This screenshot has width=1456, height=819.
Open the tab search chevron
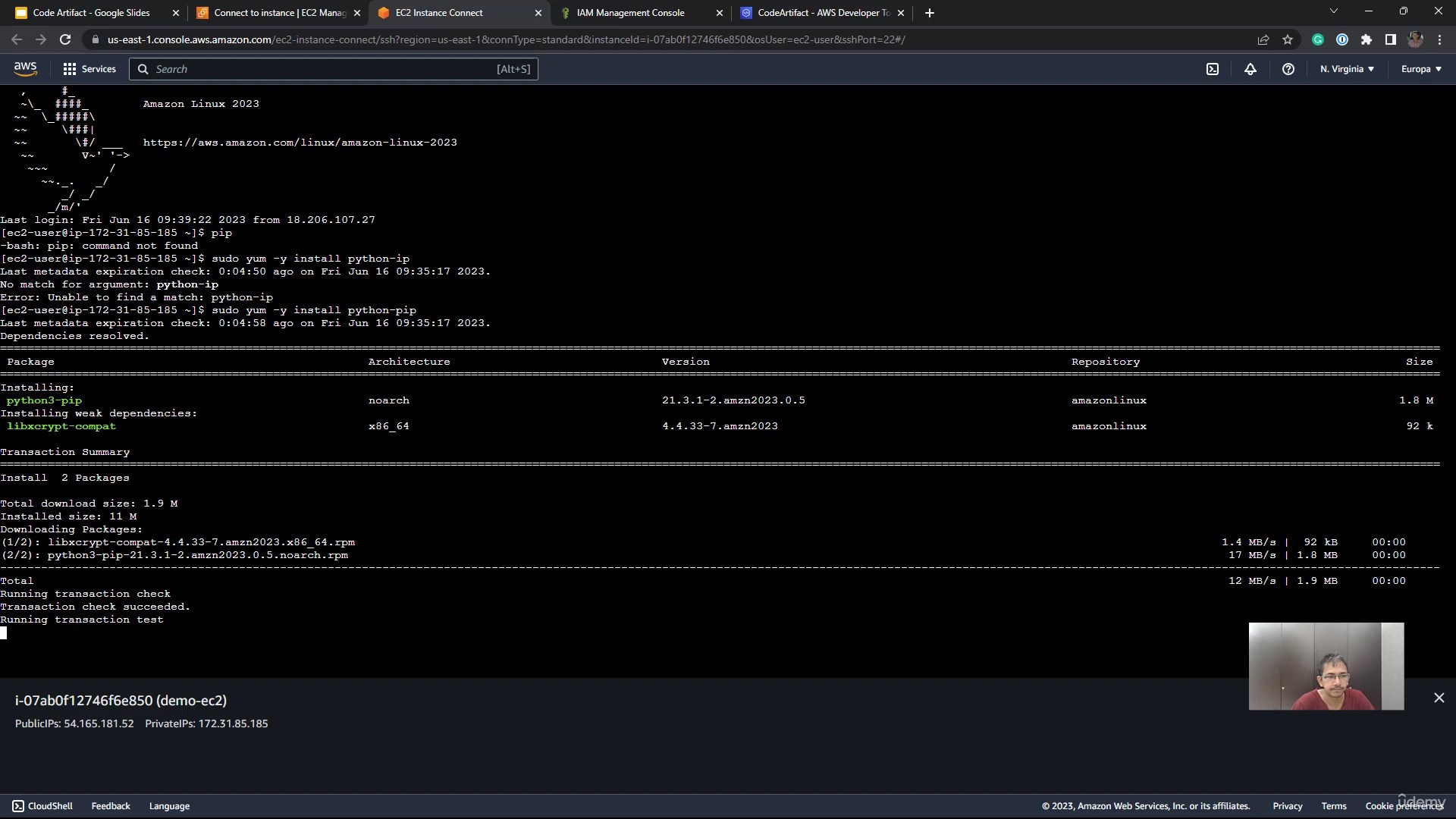pos(1334,11)
